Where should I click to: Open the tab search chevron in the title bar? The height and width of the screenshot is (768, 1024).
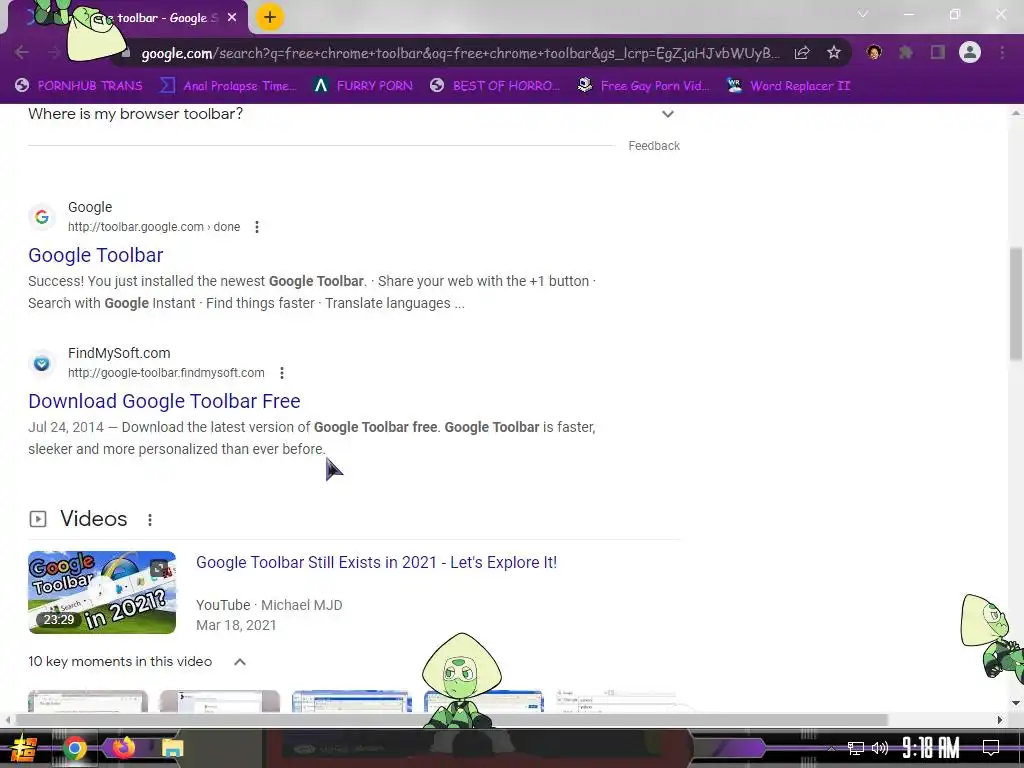(863, 14)
